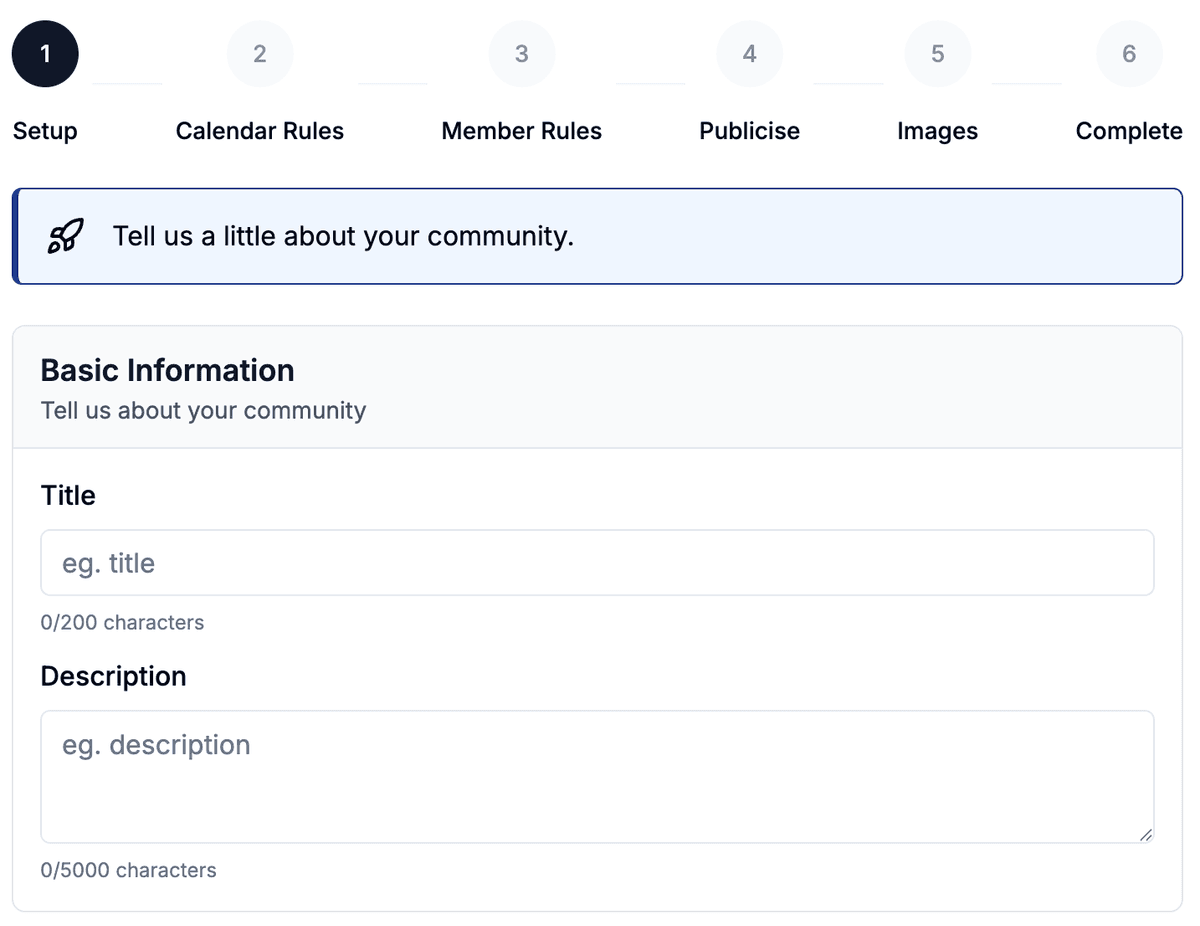Click the Basic Information heading

(168, 370)
